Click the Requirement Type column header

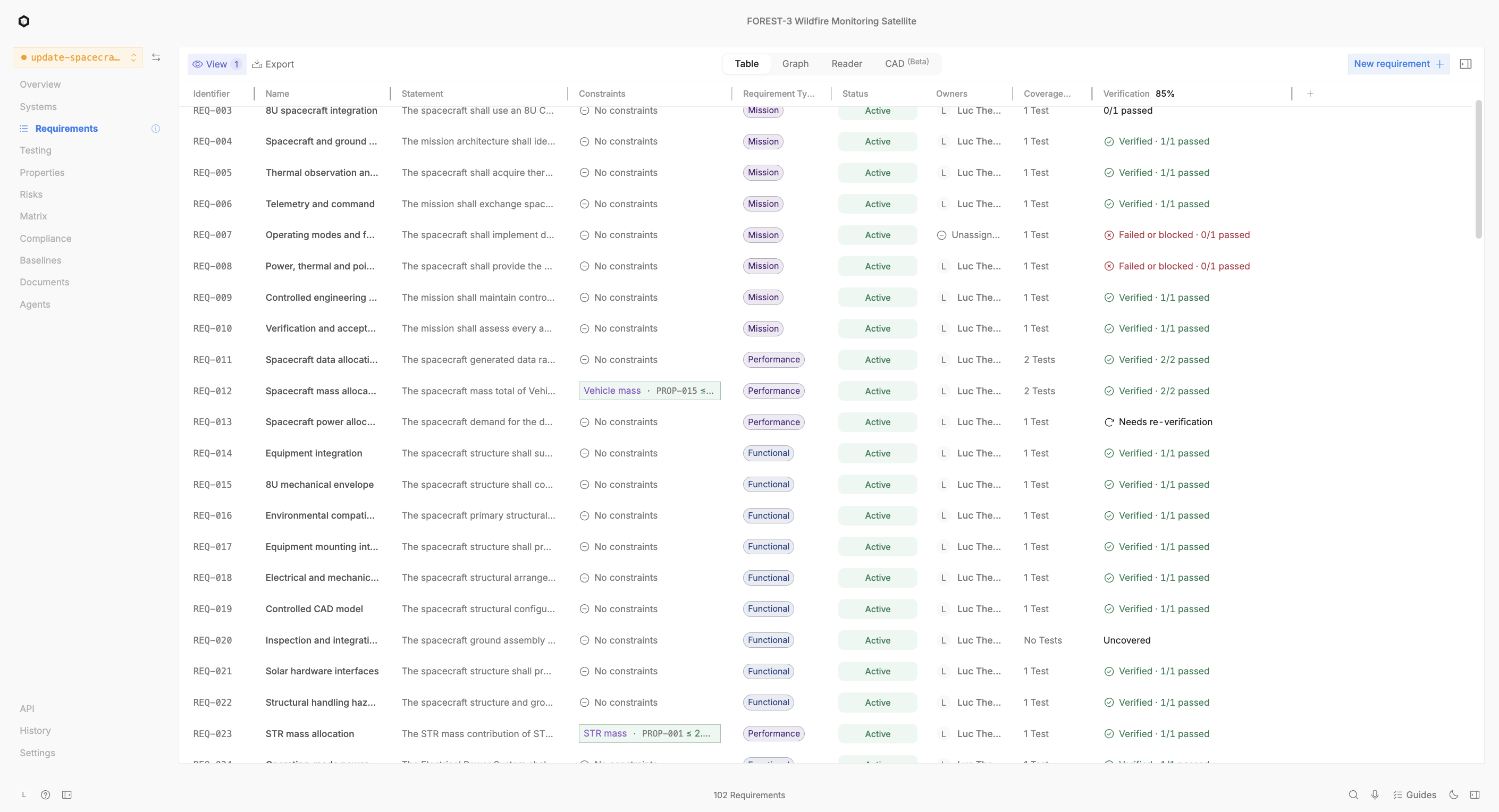(779, 94)
